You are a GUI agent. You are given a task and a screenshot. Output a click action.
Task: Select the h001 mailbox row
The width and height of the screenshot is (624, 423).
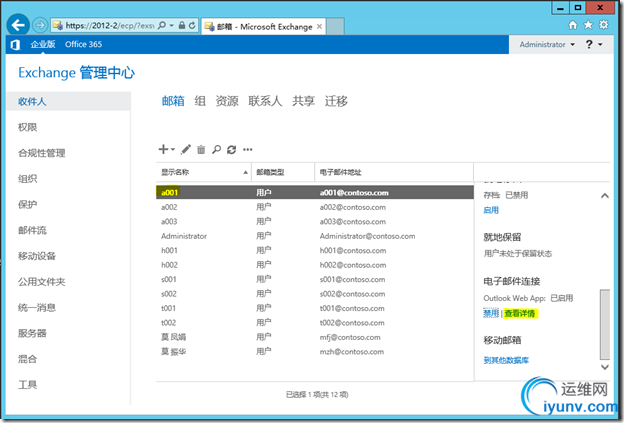tap(315, 251)
